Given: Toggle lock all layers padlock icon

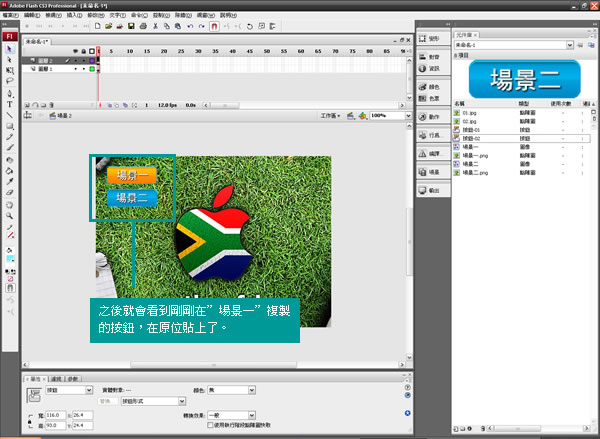Looking at the screenshot, I should tap(83, 51).
